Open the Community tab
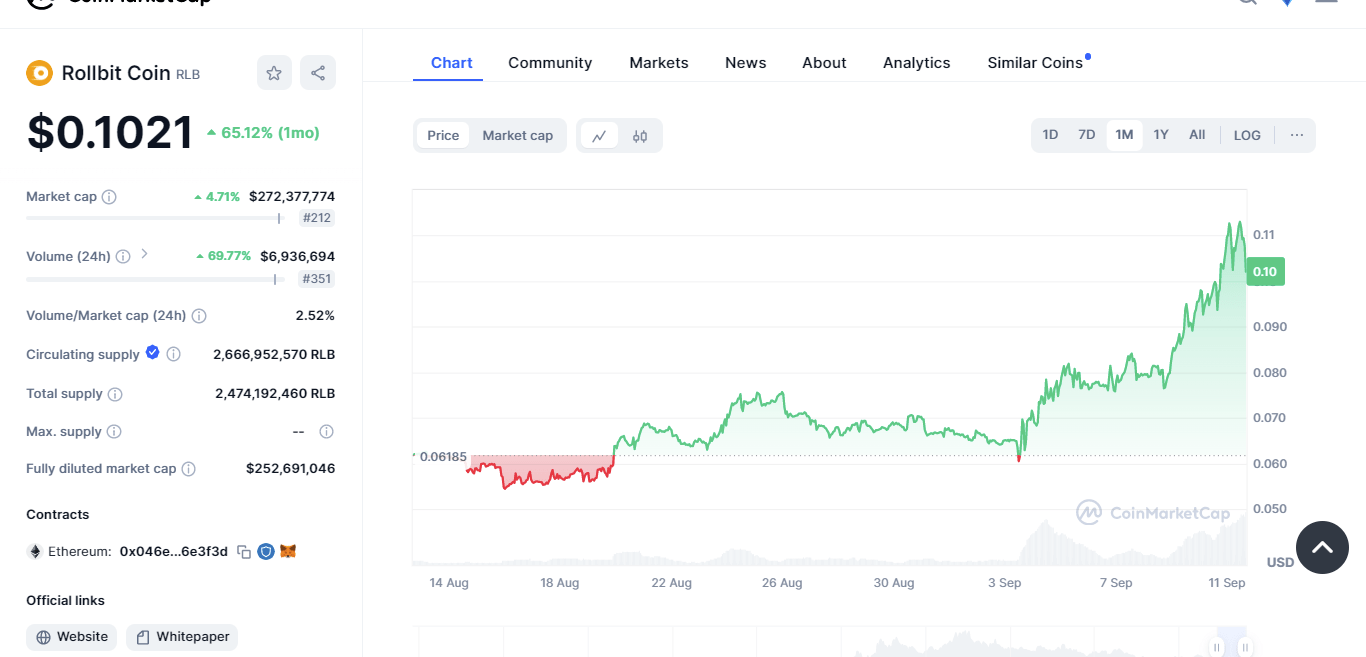 tap(550, 63)
